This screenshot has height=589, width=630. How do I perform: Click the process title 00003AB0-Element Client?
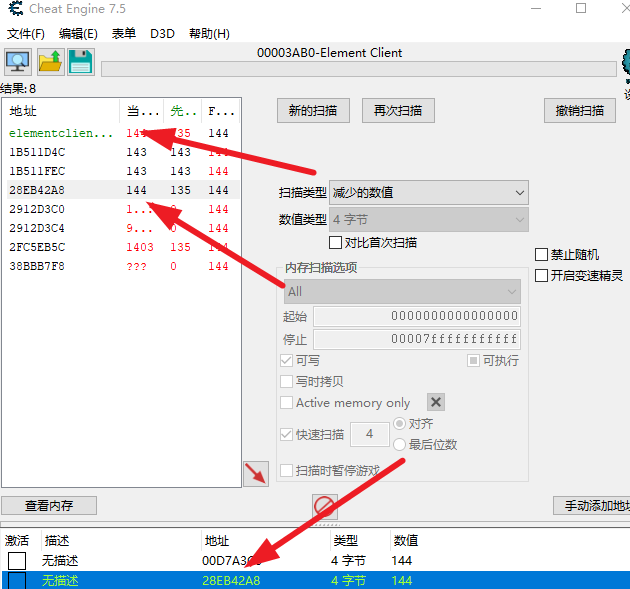point(329,53)
